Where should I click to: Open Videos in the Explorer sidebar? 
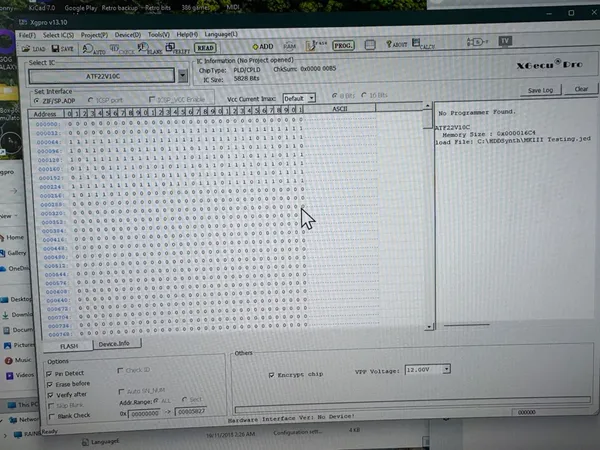(20, 375)
